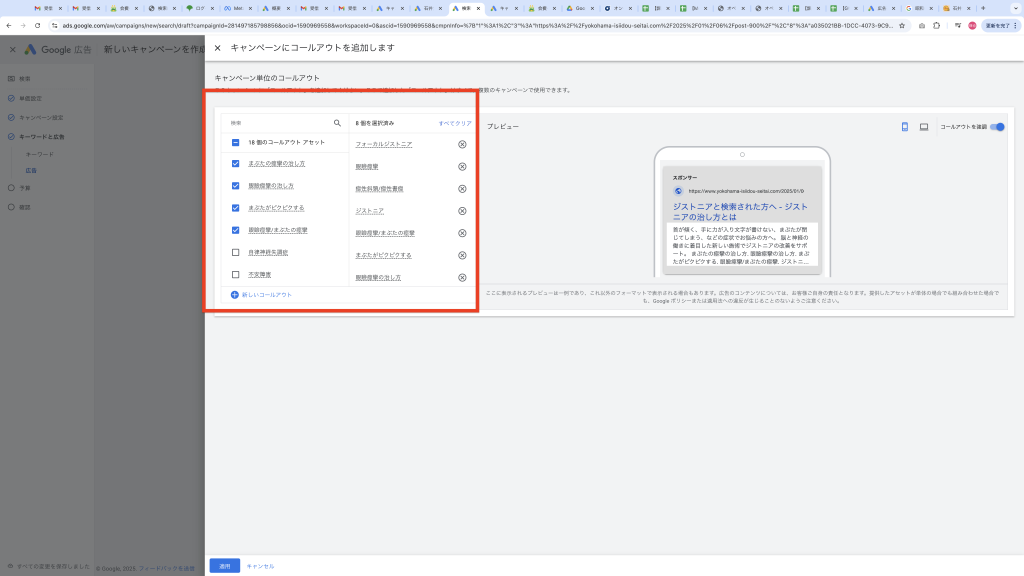Click the search magnifier icon in callout list
The height and width of the screenshot is (576, 1024).
point(337,123)
